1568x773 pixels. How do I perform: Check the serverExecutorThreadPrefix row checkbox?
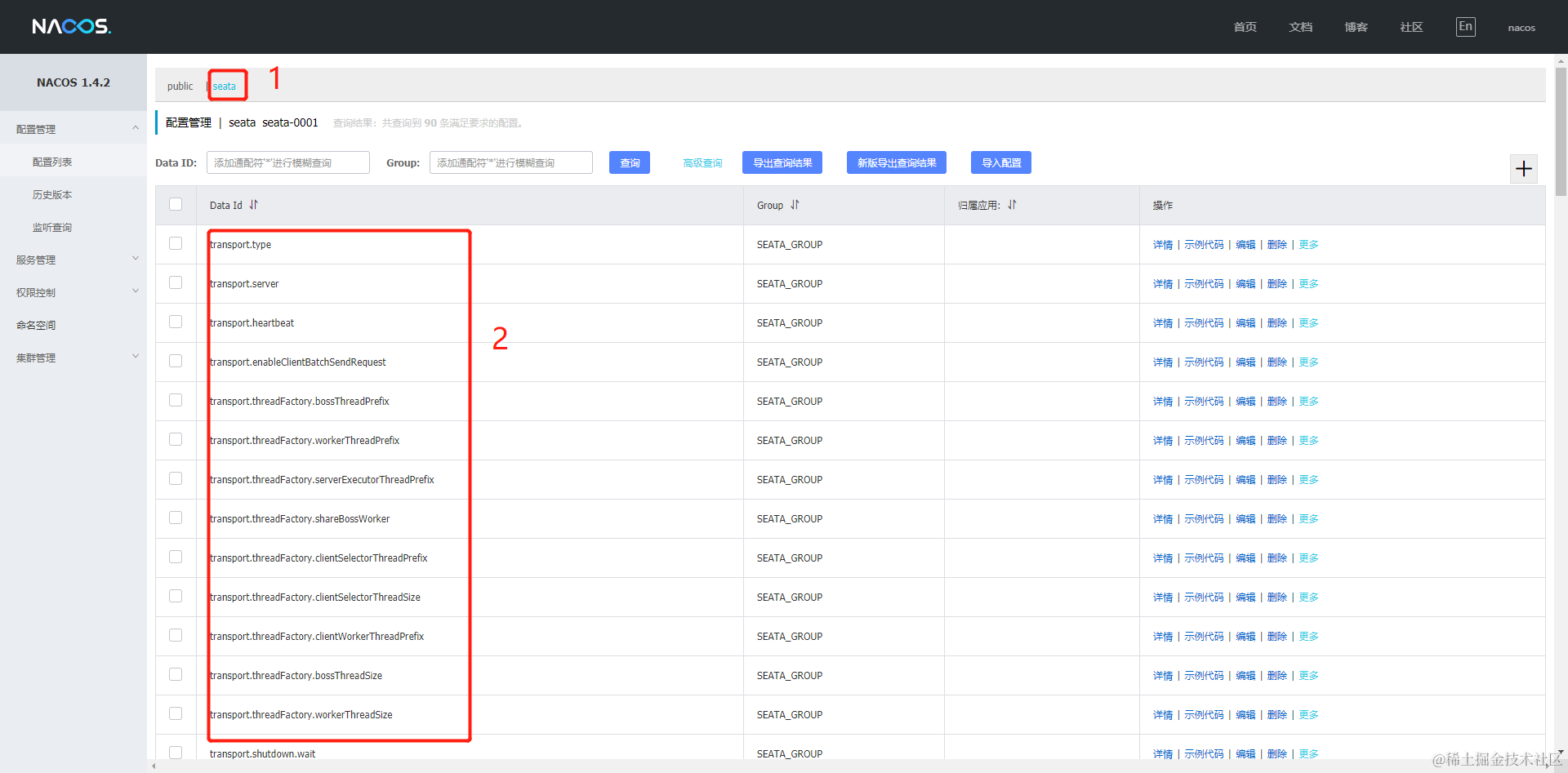click(176, 478)
